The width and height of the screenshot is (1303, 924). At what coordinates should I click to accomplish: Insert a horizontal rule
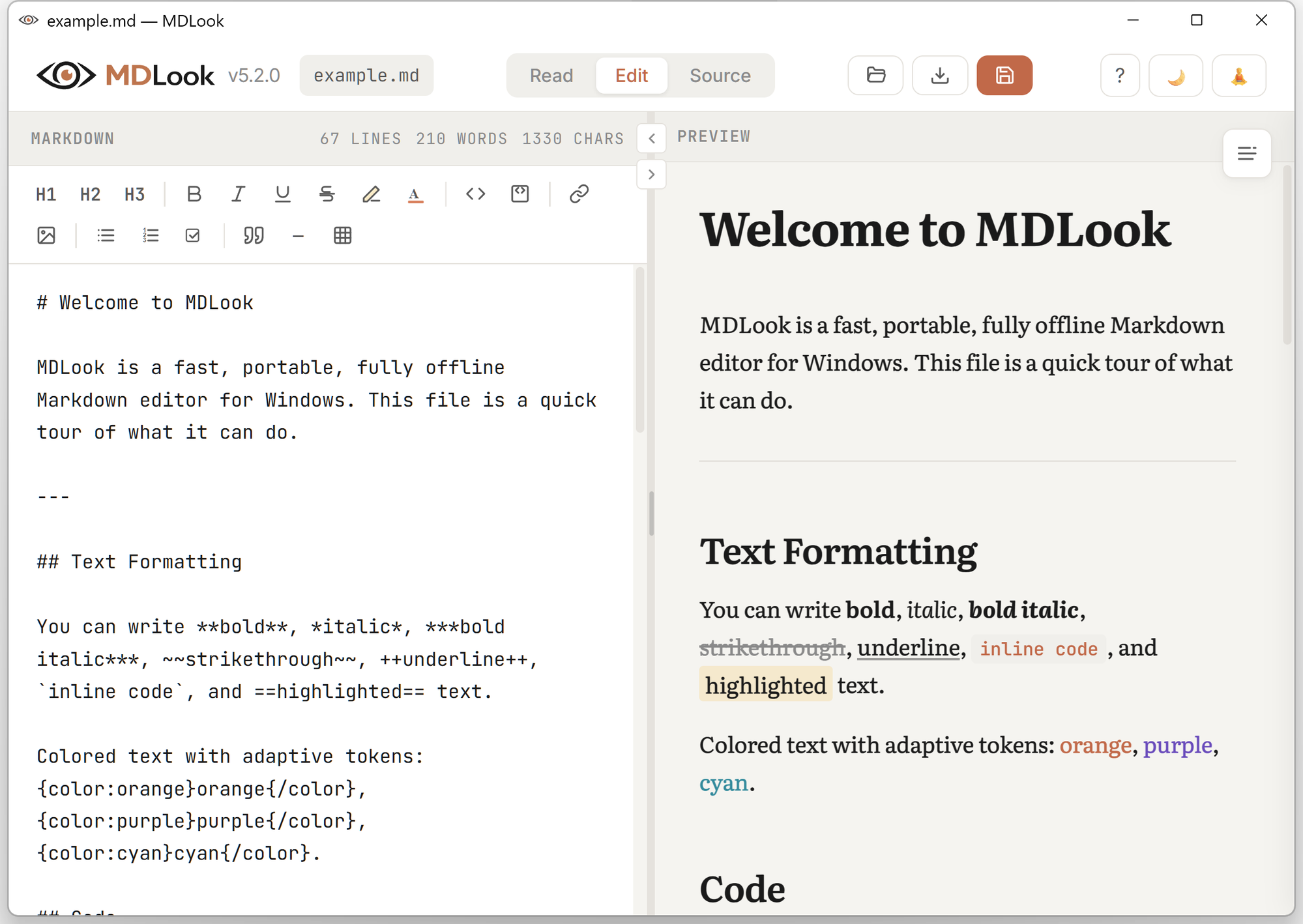click(298, 235)
